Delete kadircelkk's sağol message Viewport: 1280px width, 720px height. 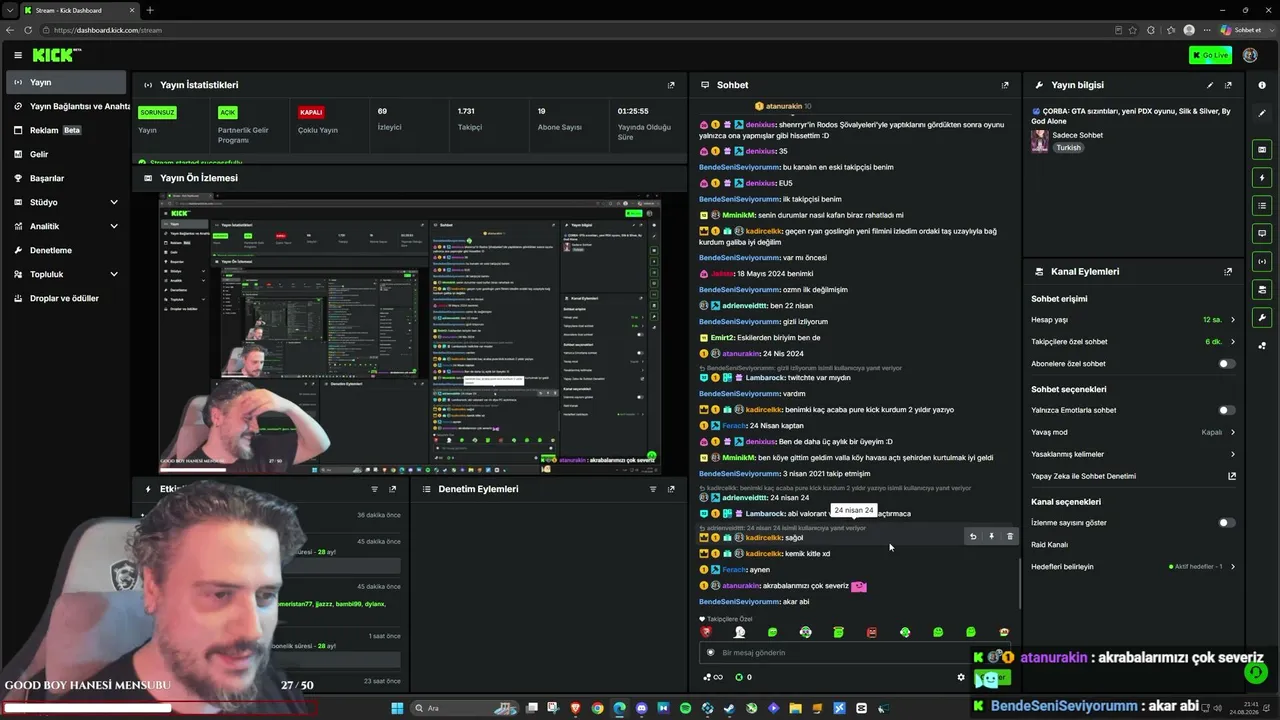[x=1009, y=537]
